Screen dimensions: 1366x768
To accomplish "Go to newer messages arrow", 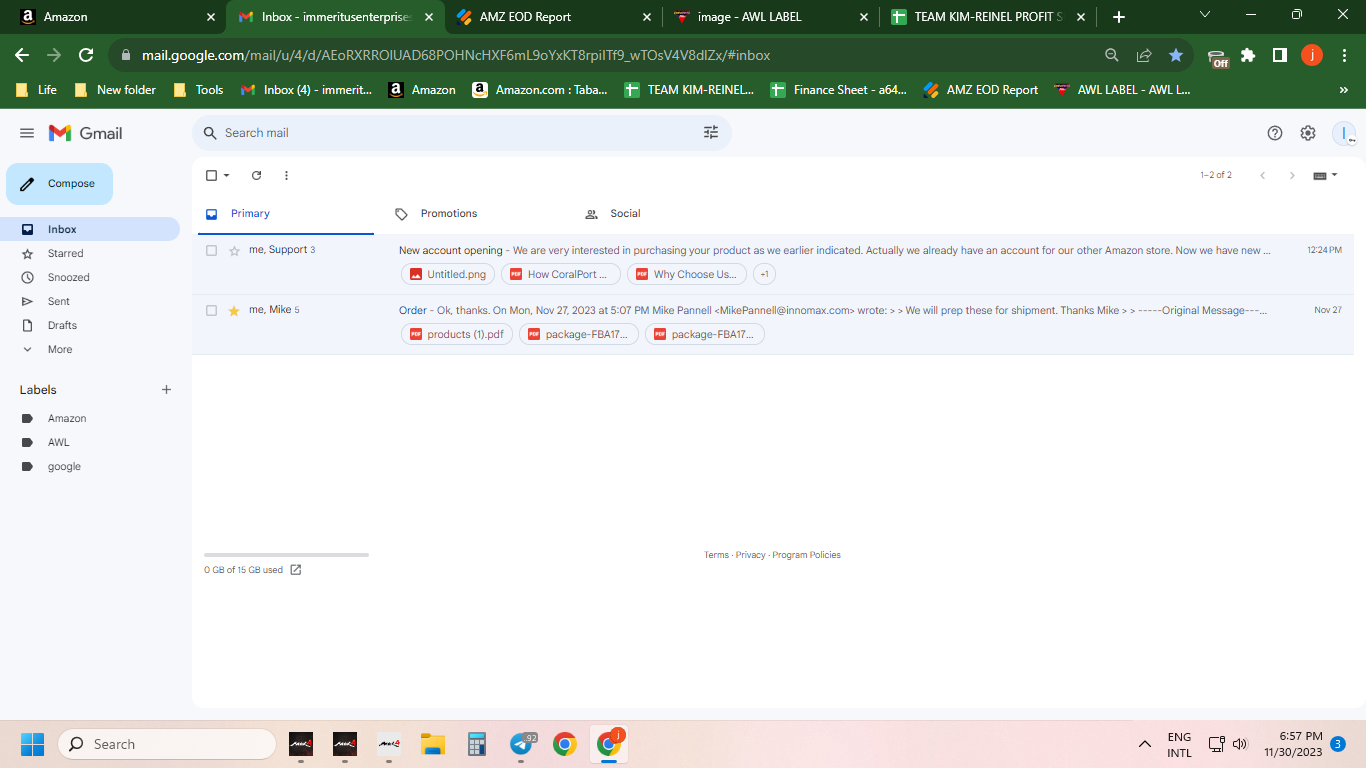I will (x=1263, y=175).
